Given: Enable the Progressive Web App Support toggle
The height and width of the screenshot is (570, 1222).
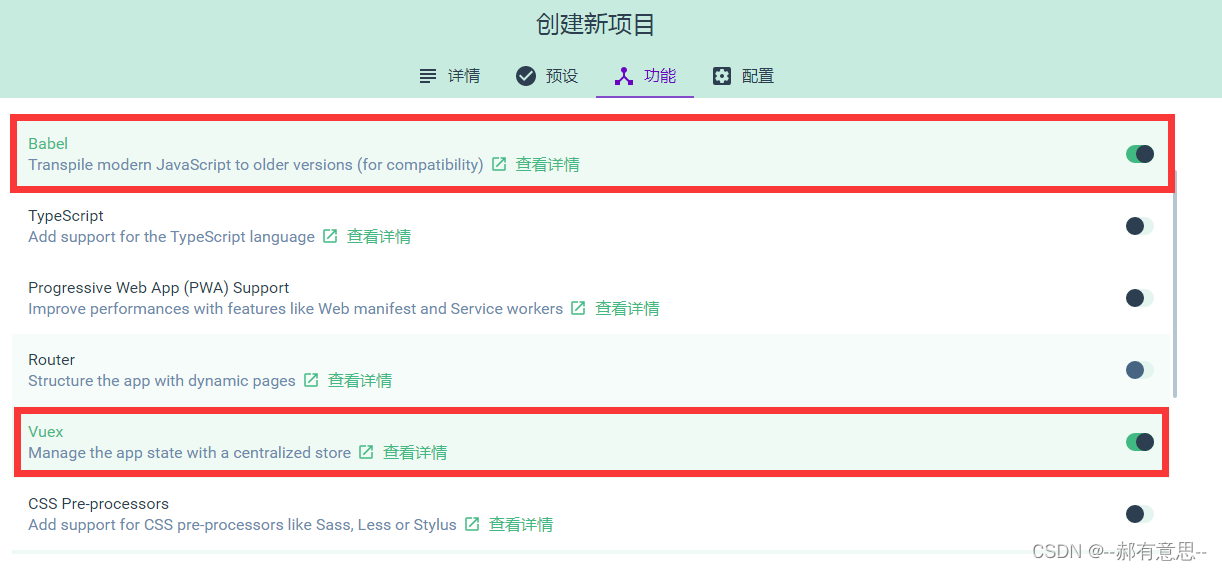Looking at the screenshot, I should point(1140,298).
